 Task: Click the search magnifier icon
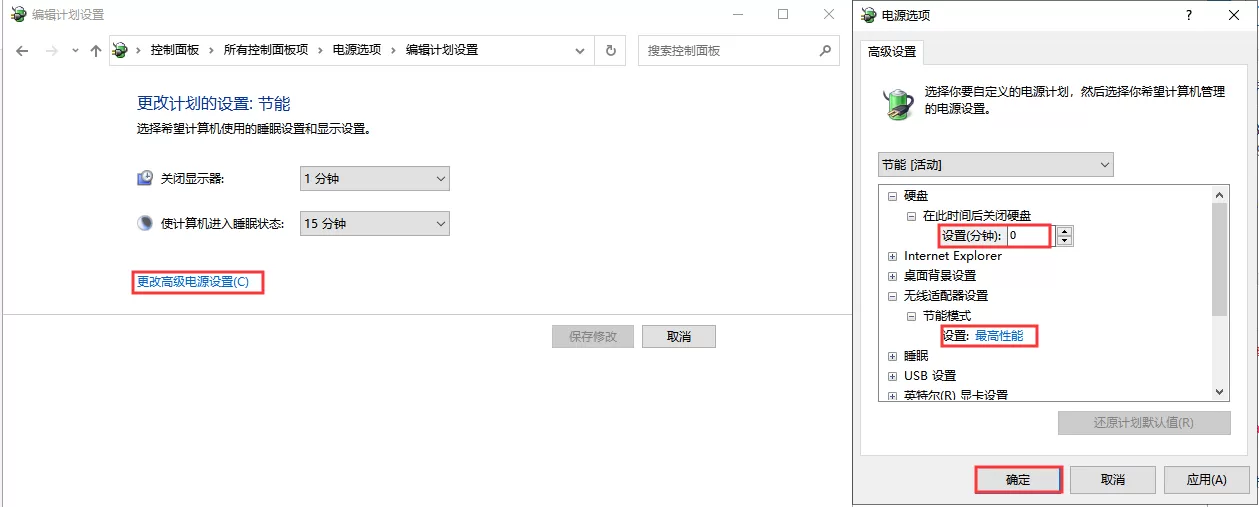coord(825,50)
